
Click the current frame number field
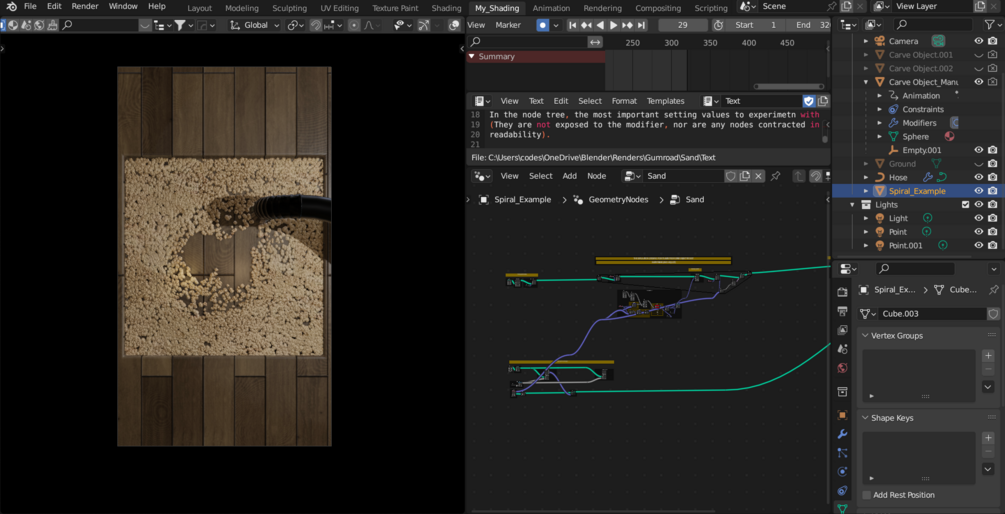click(683, 25)
